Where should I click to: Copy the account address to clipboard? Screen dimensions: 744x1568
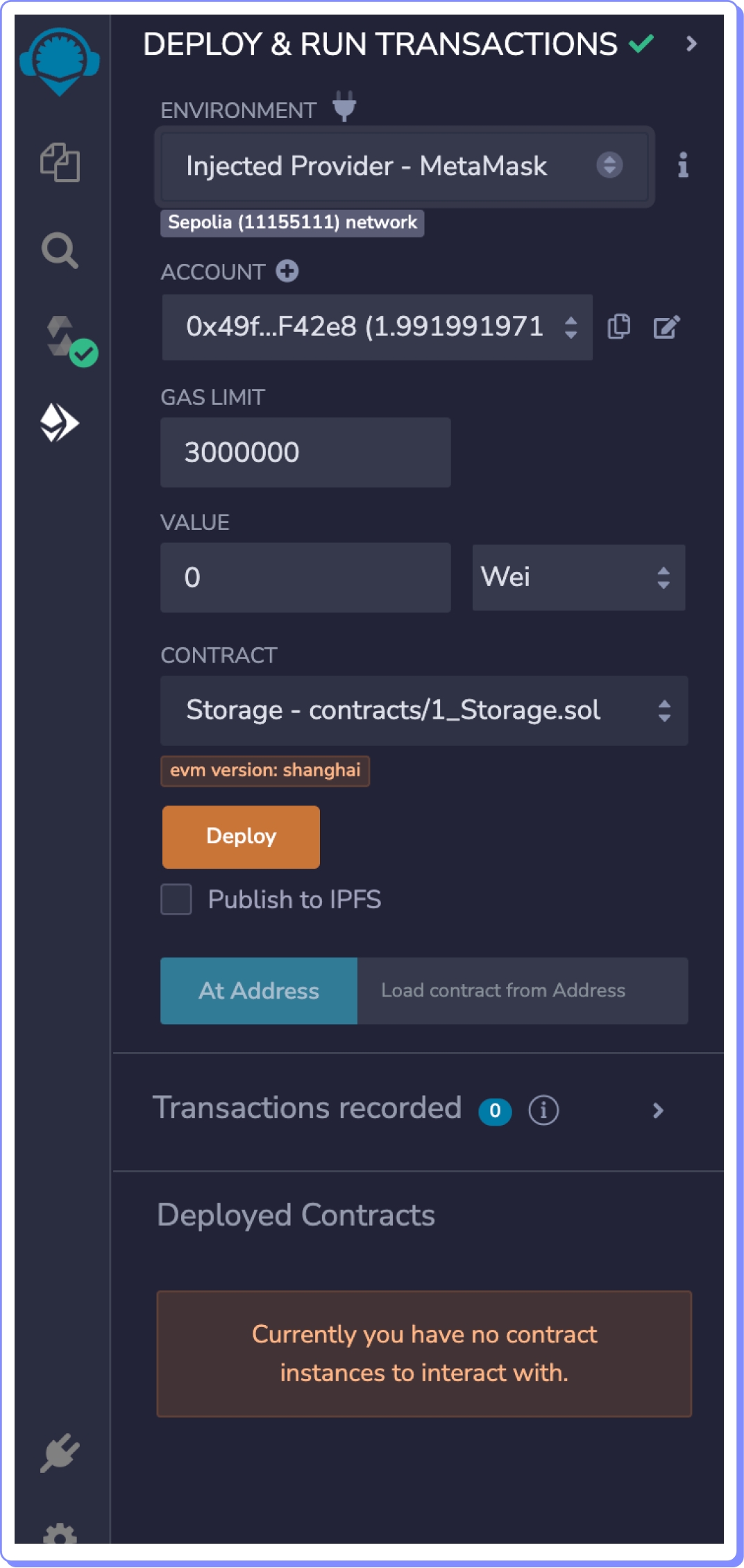click(x=618, y=327)
